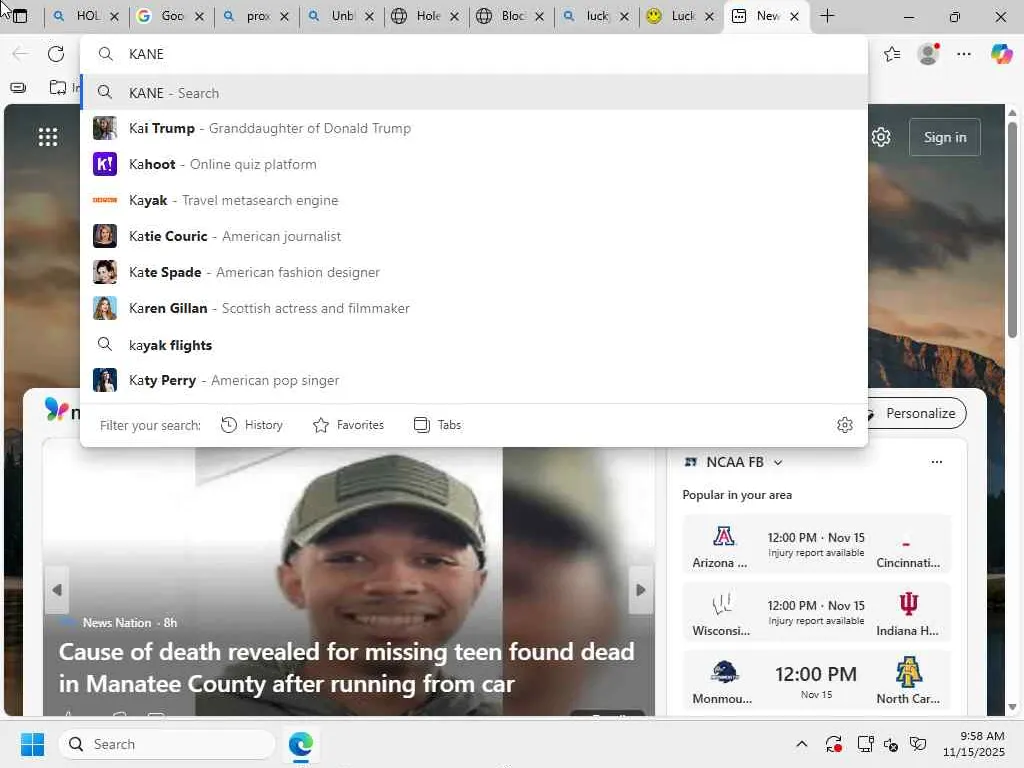Filter search by Tabs

[438, 425]
